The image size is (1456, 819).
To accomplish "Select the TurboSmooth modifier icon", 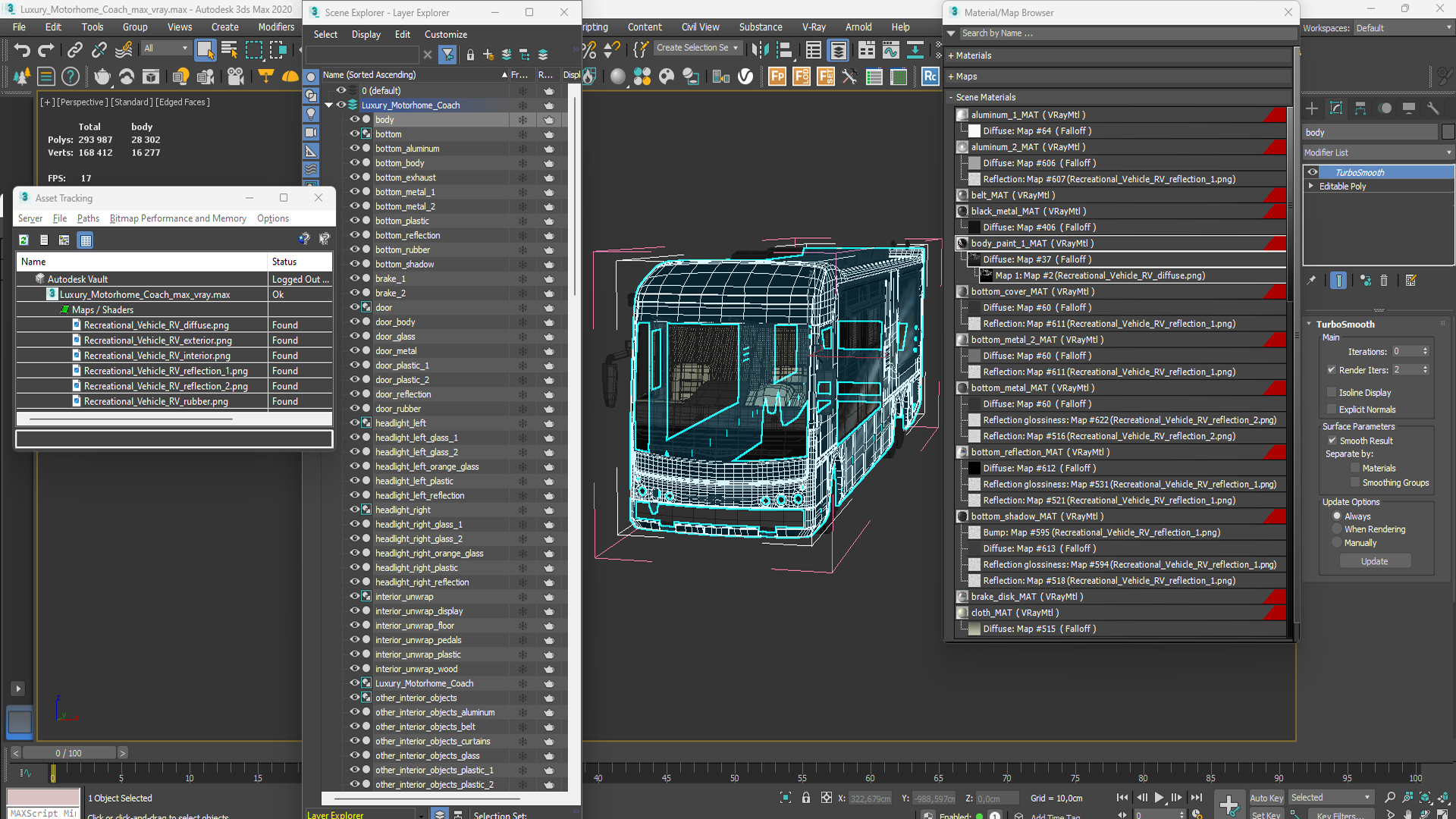I will [1314, 172].
